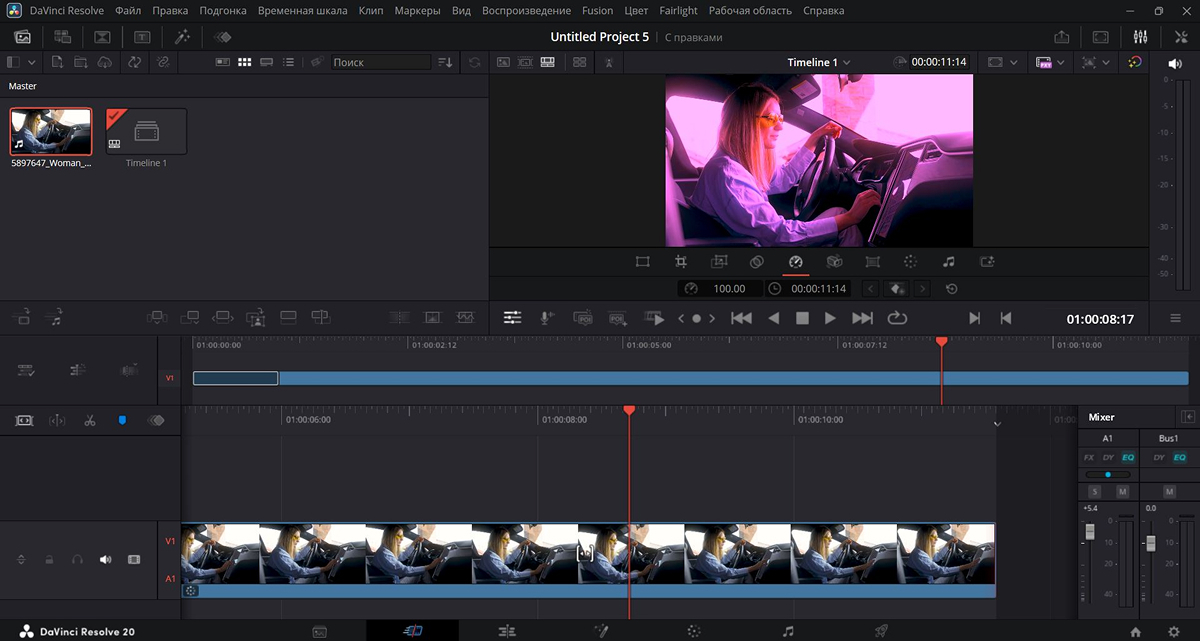1200x641 pixels.
Task: Open the timeline options hamburger menu
Action: coord(1176,318)
